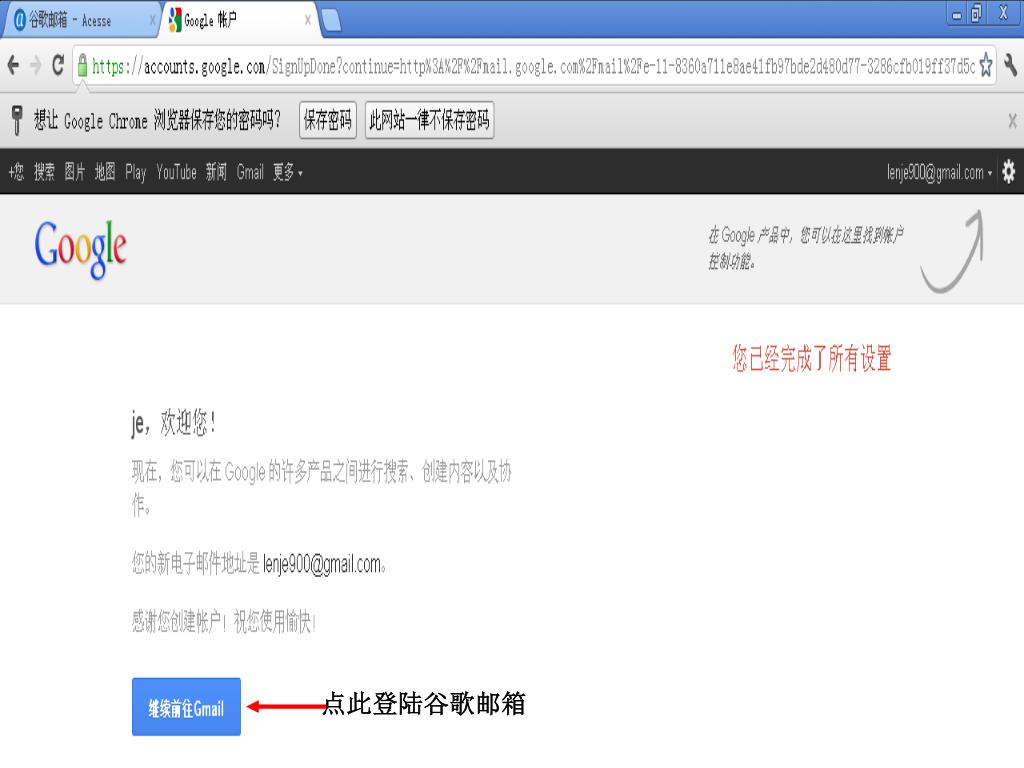Click 此网站一律不保存密码 button
Image resolution: width=1024 pixels, height=768 pixels.
click(429, 120)
